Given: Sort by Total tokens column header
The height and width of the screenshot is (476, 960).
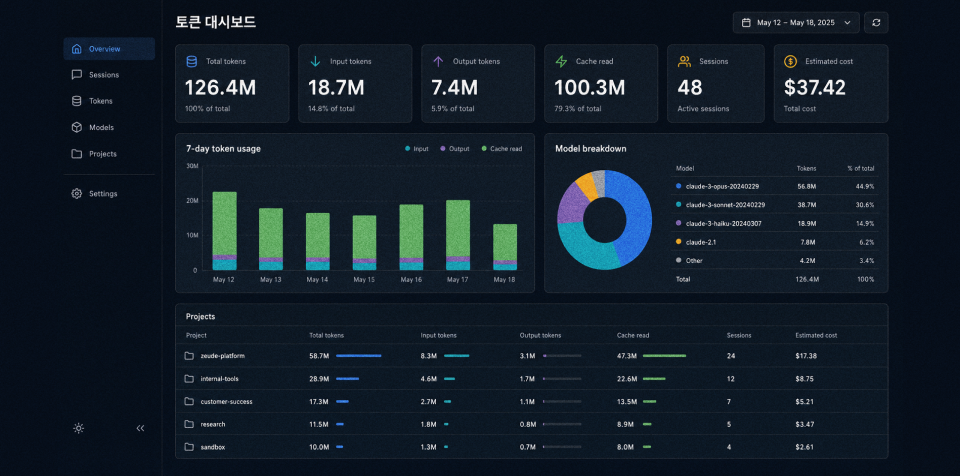Looking at the screenshot, I should click(x=326, y=336).
